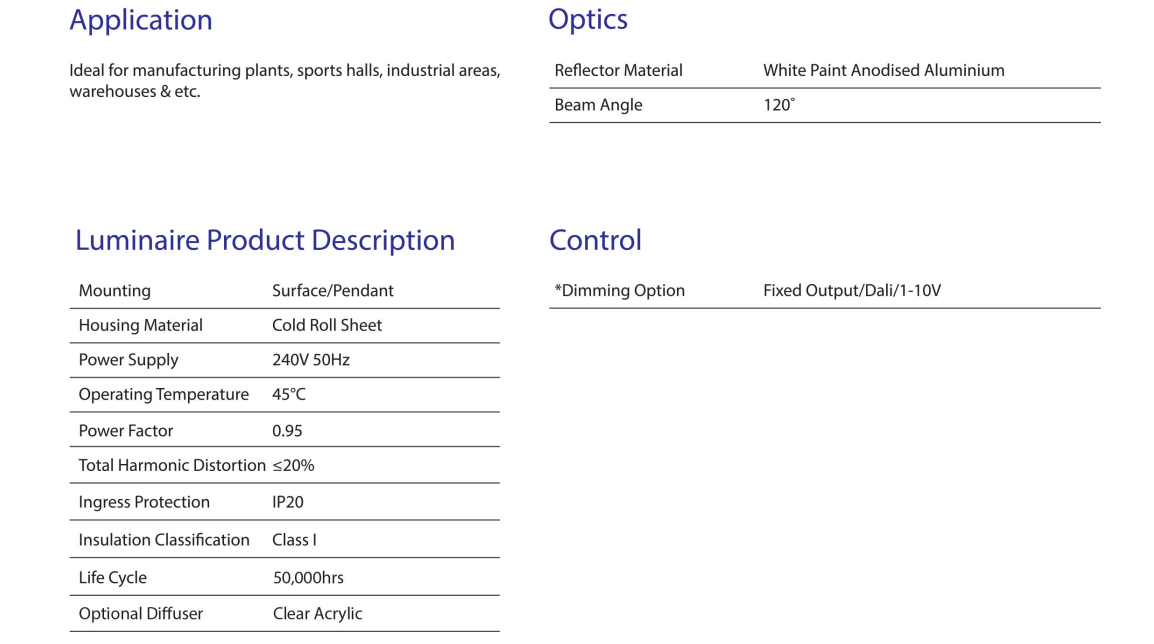Select the Beam Angle label
The height and width of the screenshot is (644, 1154).
tap(598, 105)
